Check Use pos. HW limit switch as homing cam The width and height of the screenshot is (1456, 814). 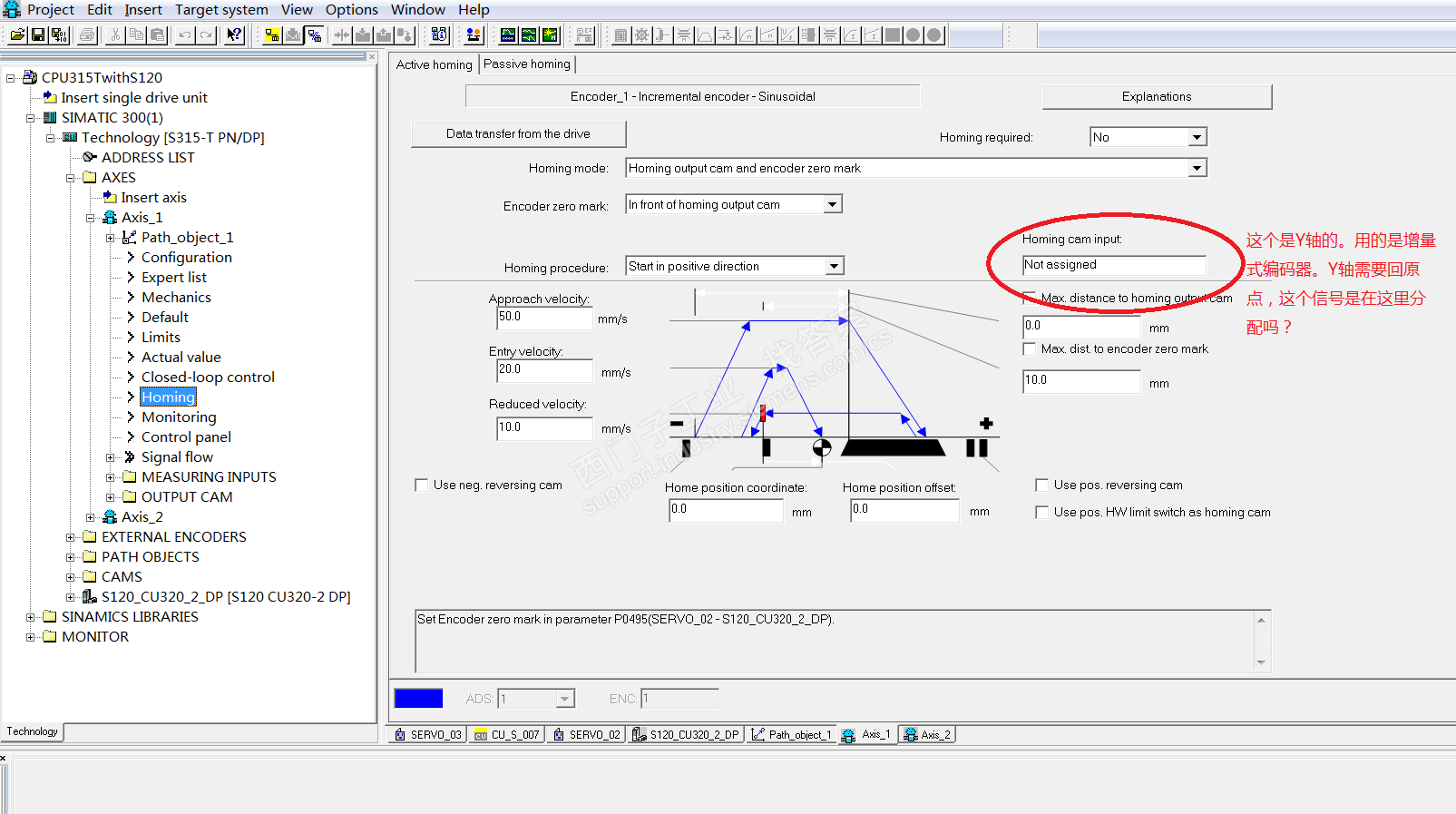[1042, 513]
